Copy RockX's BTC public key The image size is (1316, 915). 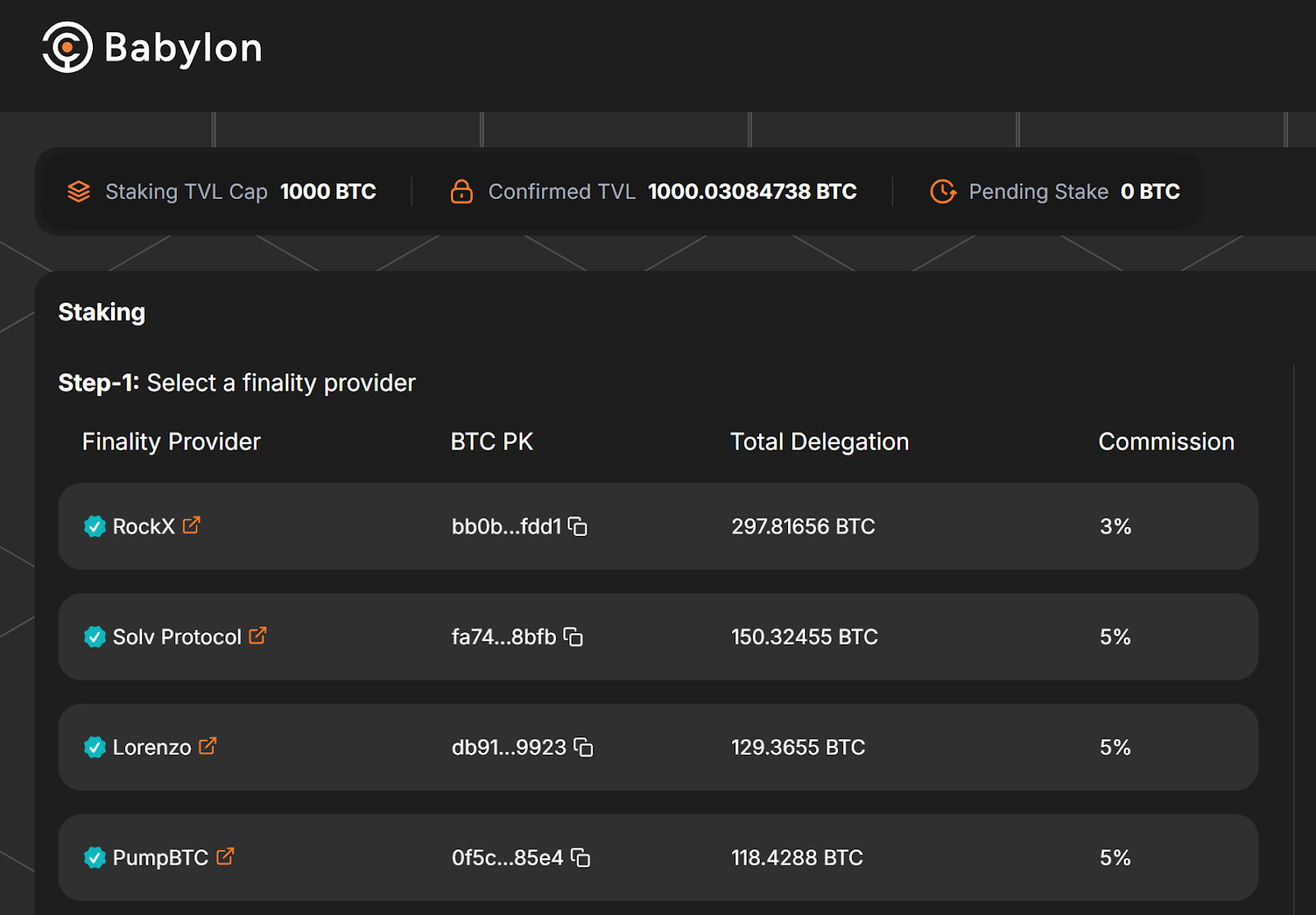click(580, 527)
